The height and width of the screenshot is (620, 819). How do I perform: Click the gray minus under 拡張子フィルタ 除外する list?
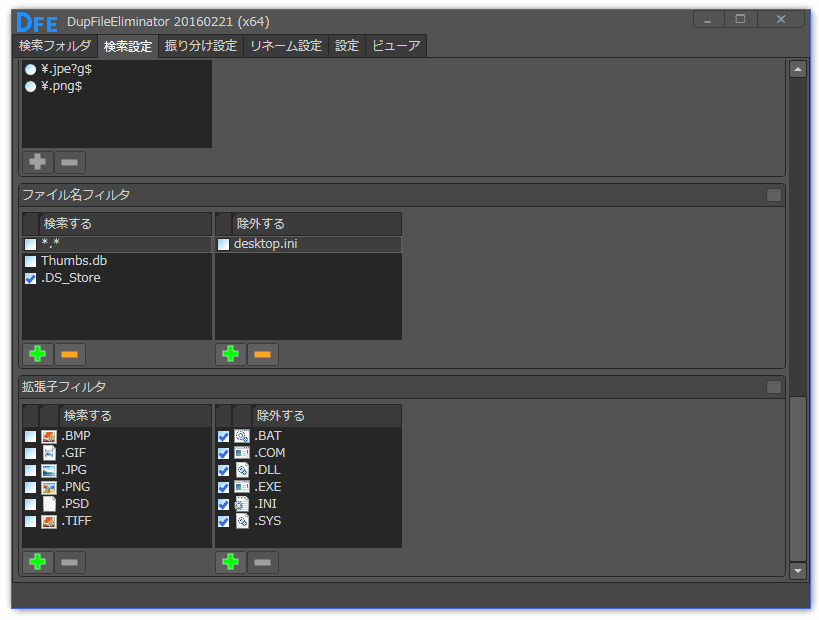(x=263, y=562)
